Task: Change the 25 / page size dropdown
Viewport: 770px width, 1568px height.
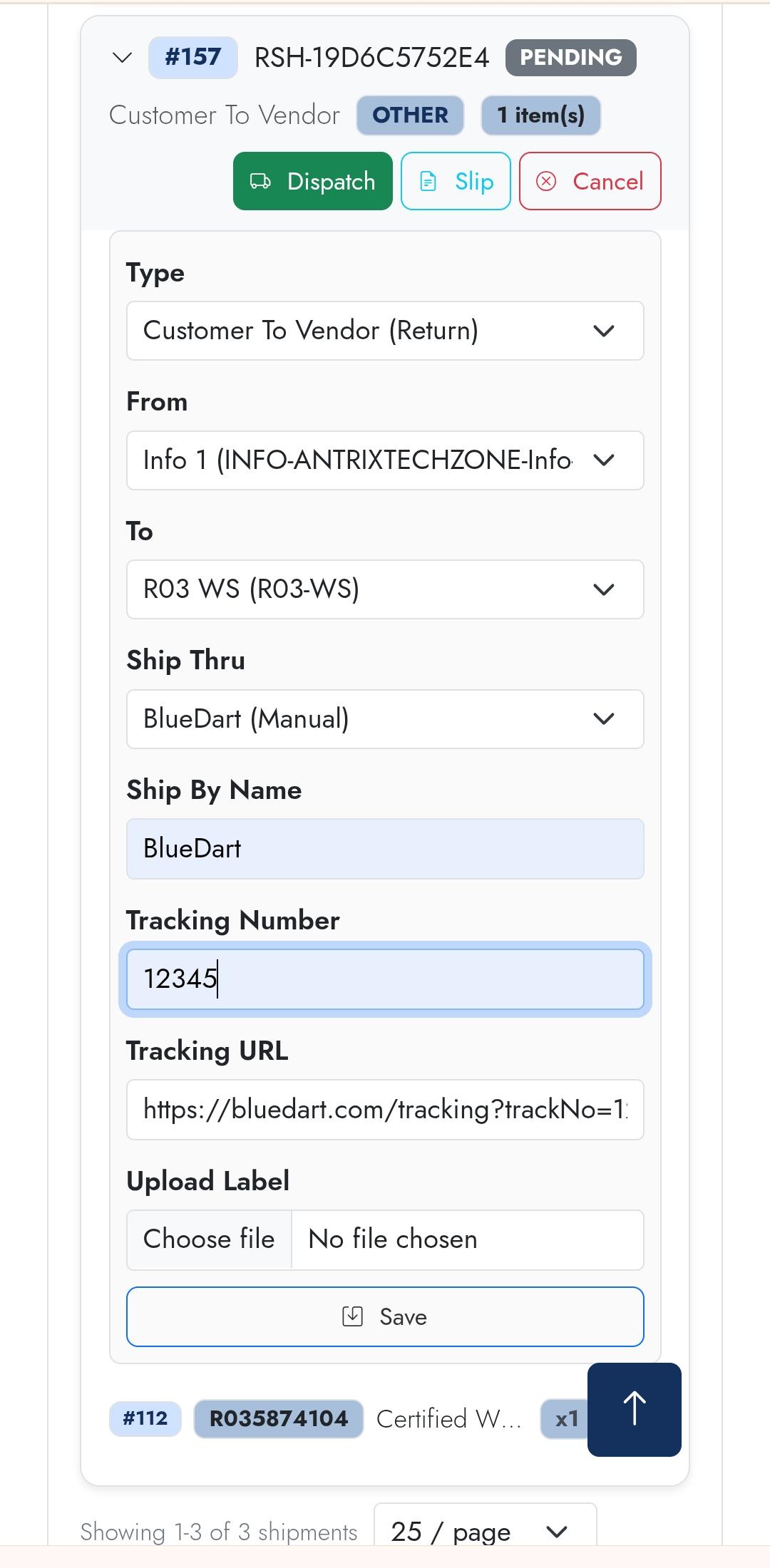Action: 485,1531
